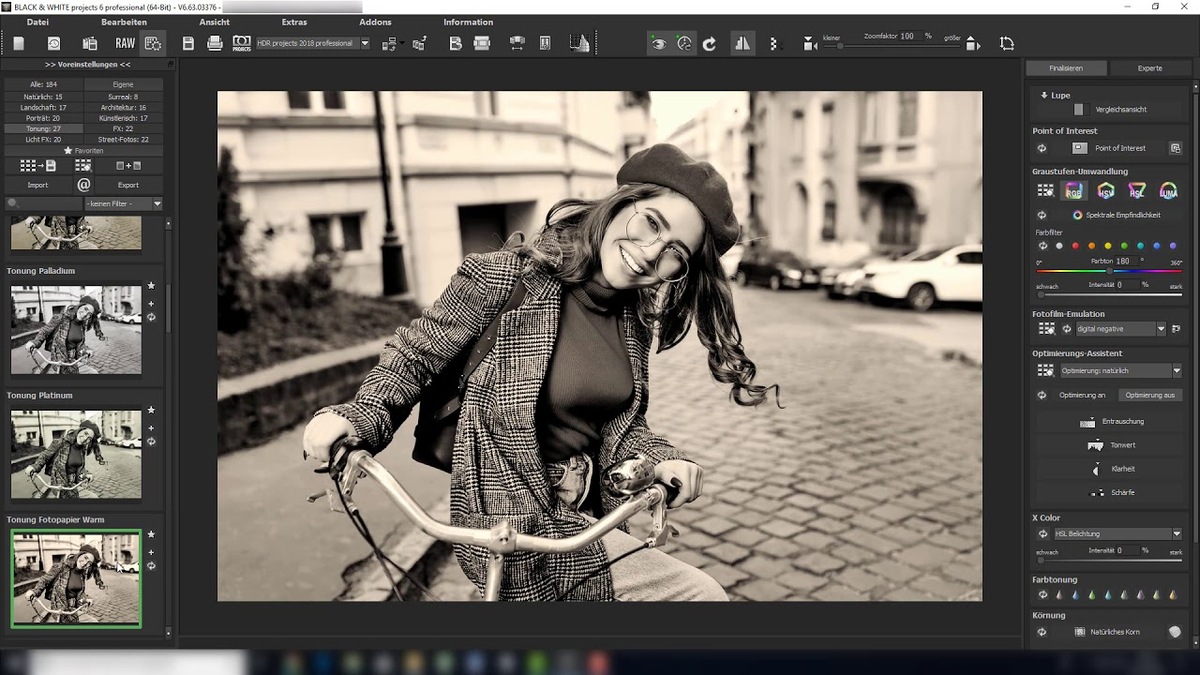Reset the Point of Interest setting

pos(1042,148)
